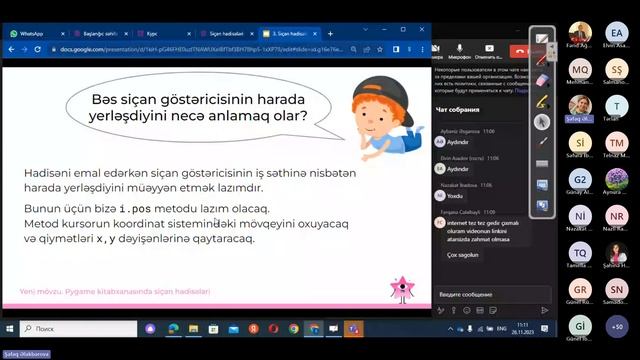Open the whiteboard icon atop annotation bar

pos(542,39)
